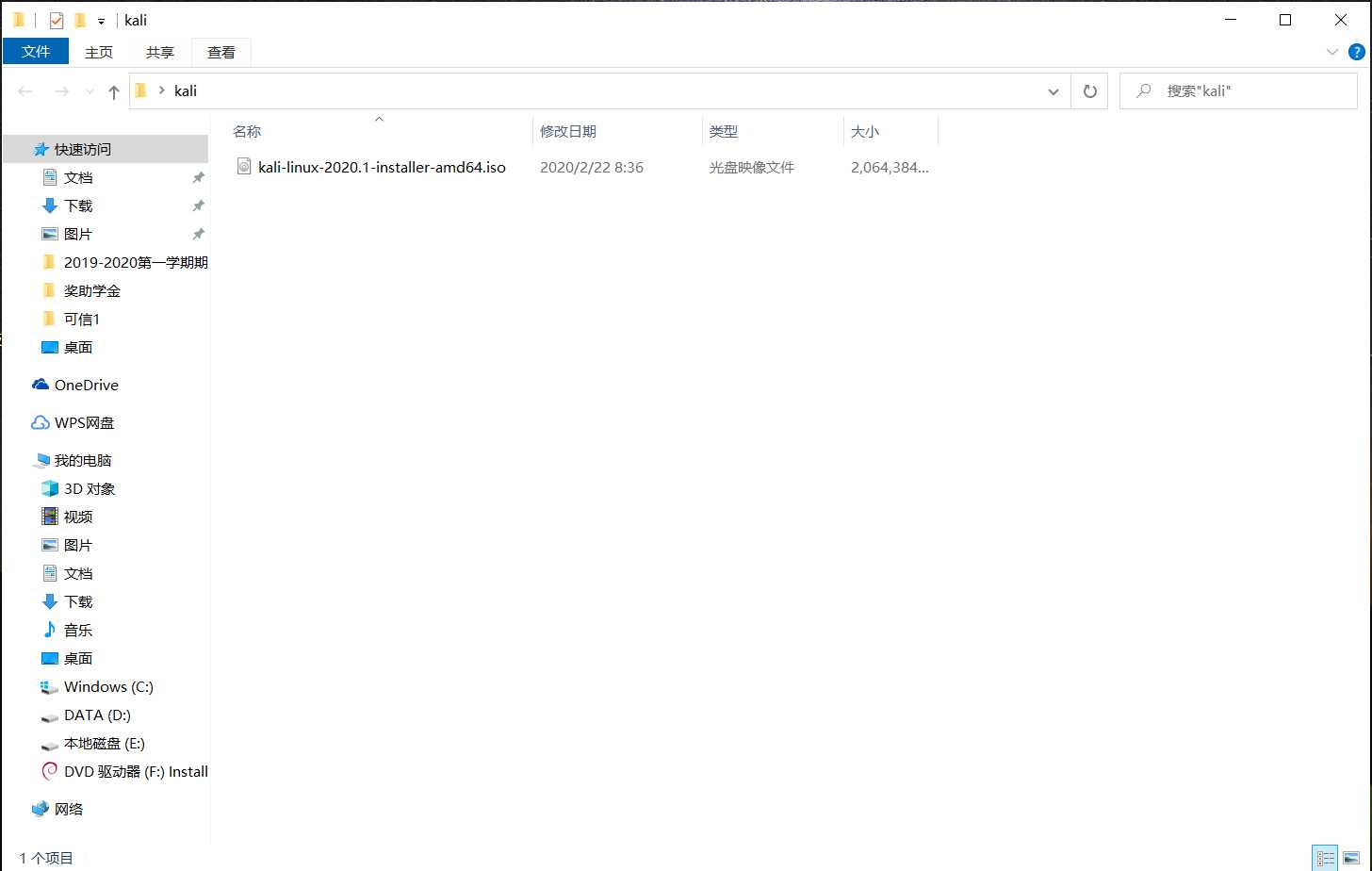Switch to the 共享 ribbon tab

point(160,52)
